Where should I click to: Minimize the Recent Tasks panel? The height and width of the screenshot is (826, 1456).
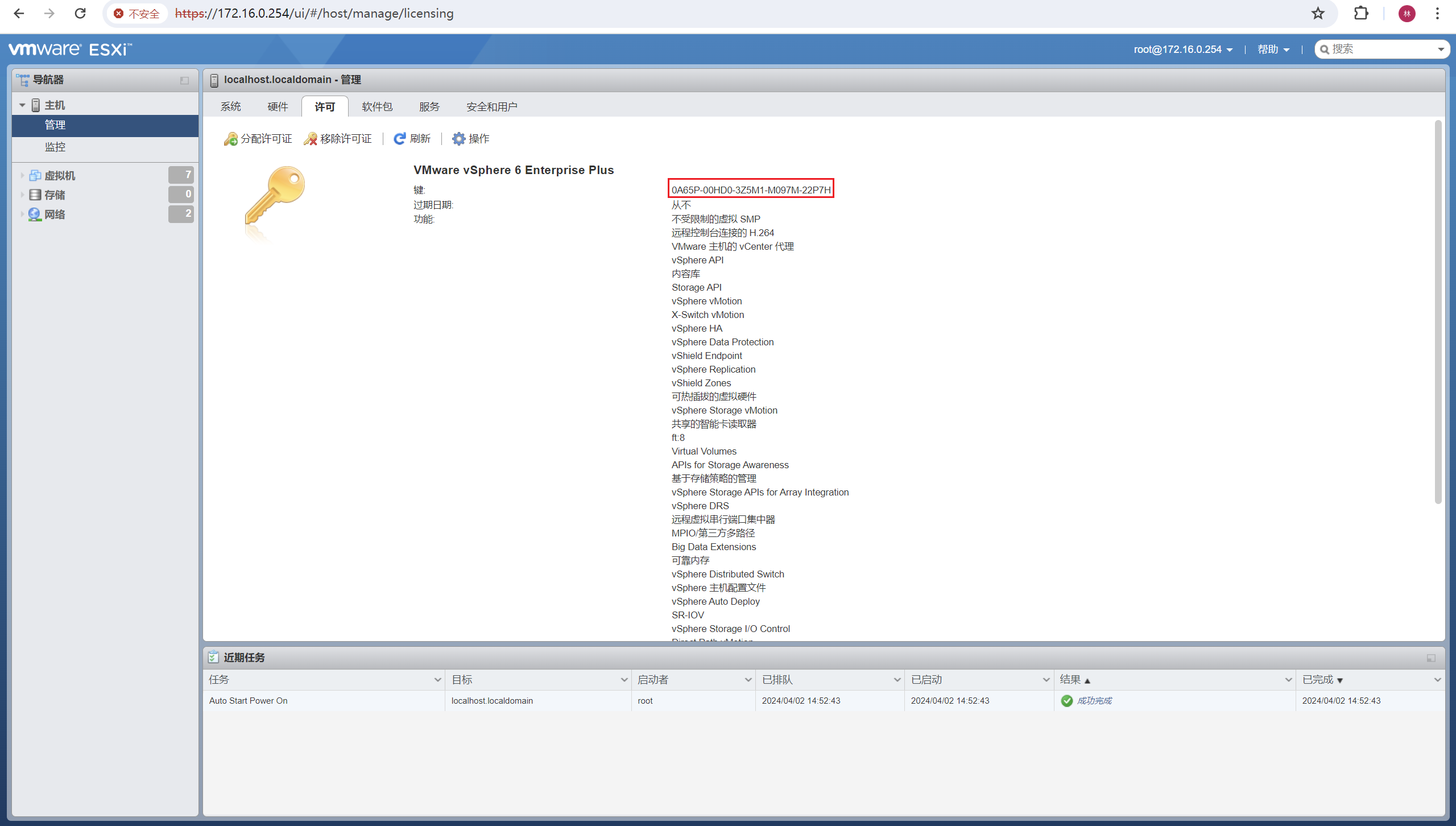(x=1431, y=658)
